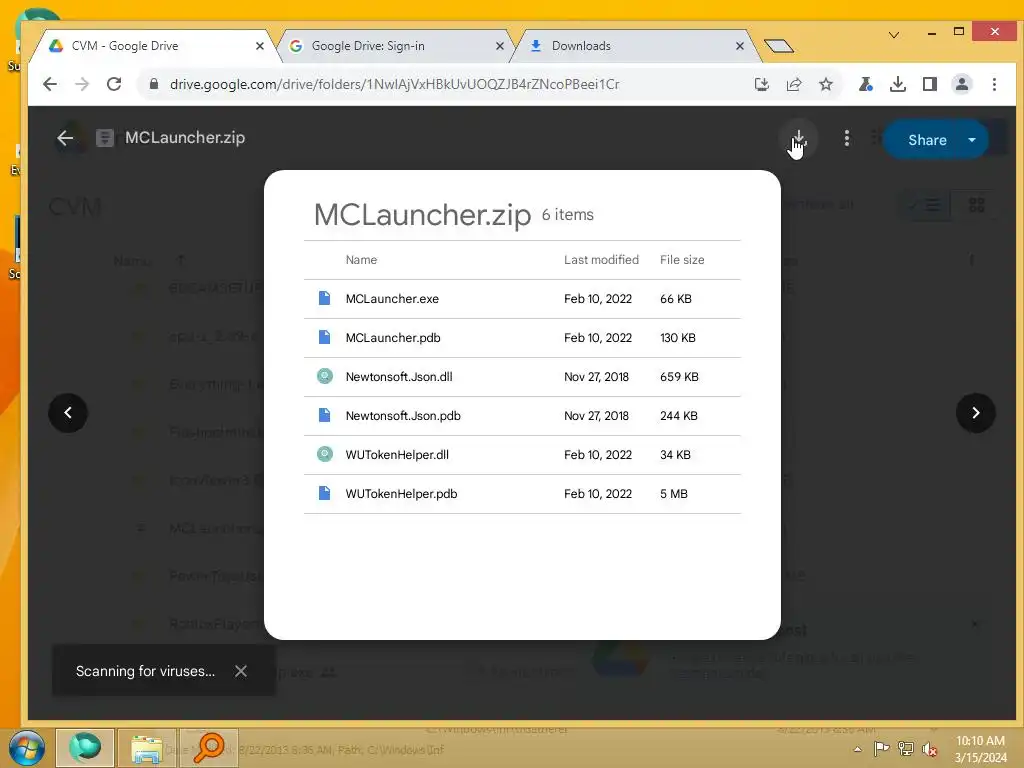
Task: Open MCLauncher.exe in archive list
Action: point(522,299)
